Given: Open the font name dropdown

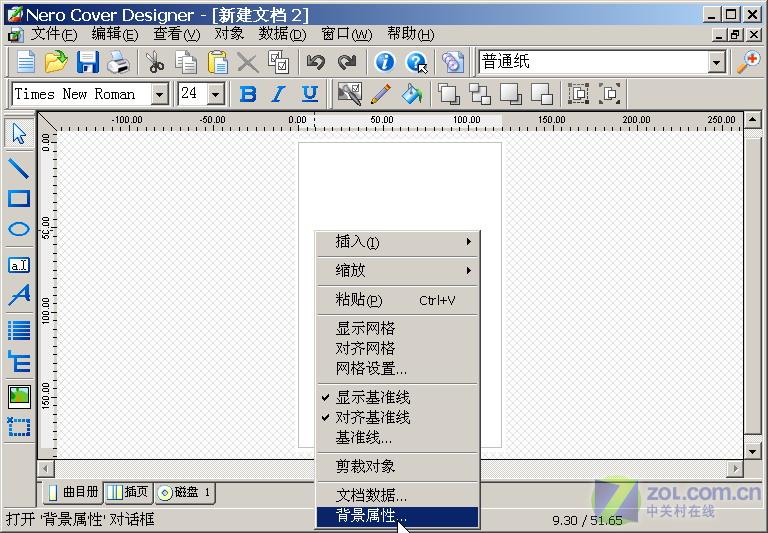Looking at the screenshot, I should pyautogui.click(x=159, y=94).
